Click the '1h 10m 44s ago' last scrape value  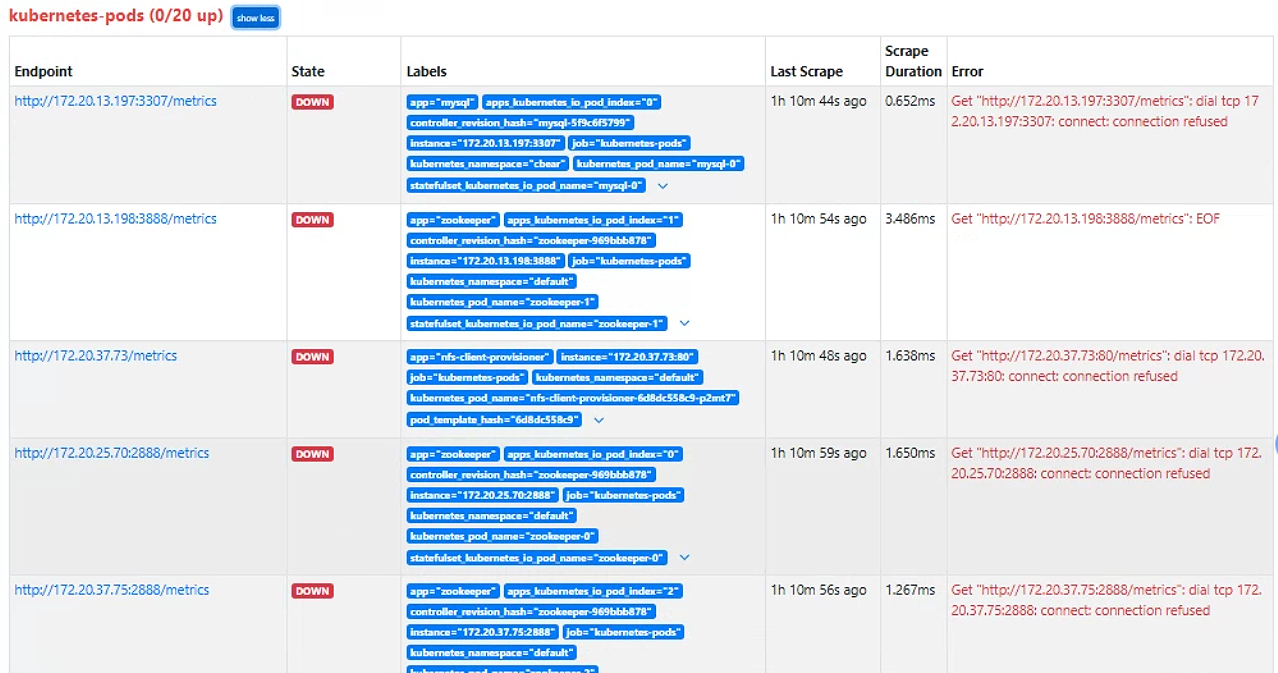[x=818, y=101]
